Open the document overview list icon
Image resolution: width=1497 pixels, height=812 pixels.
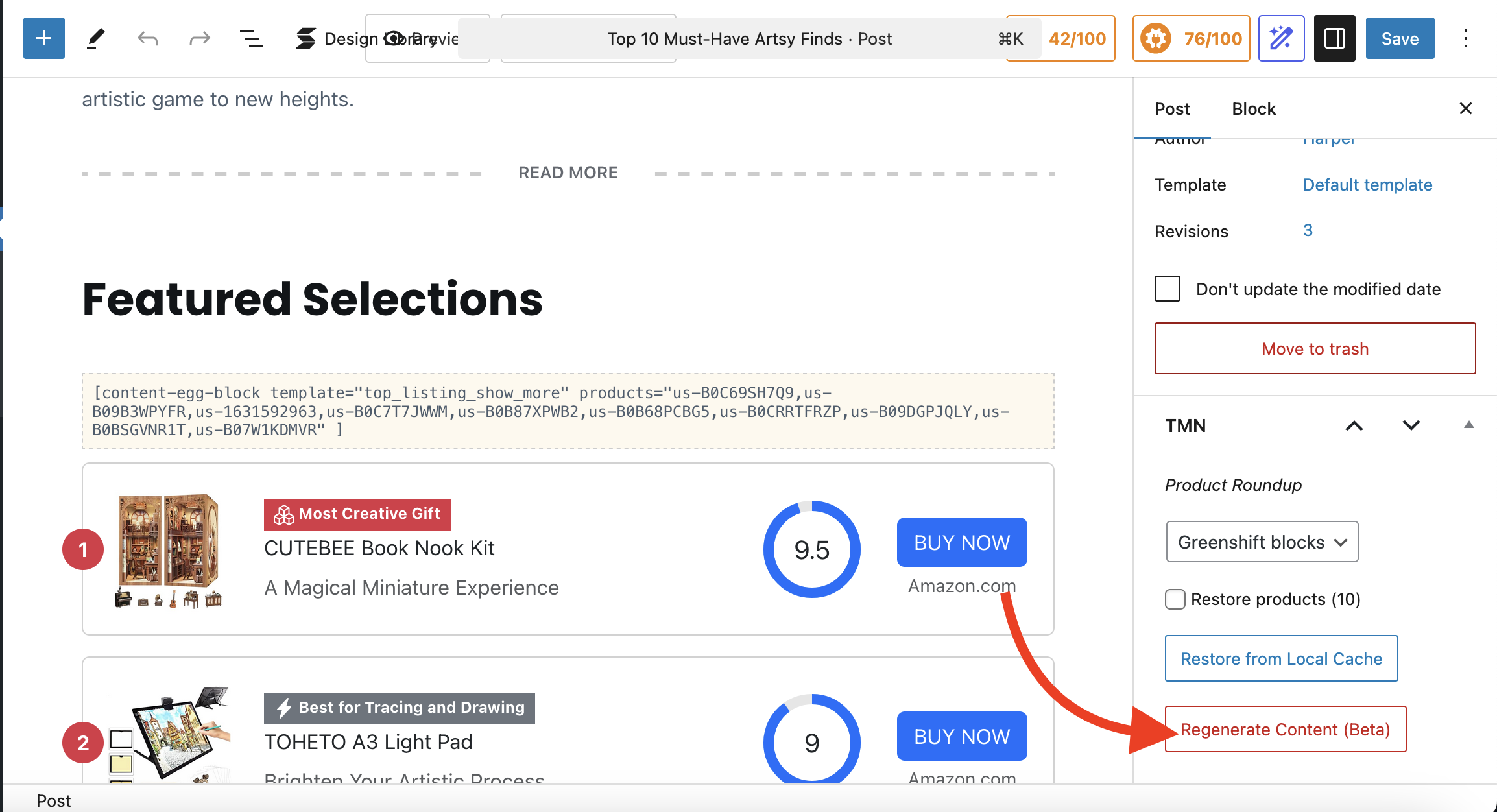[251, 38]
